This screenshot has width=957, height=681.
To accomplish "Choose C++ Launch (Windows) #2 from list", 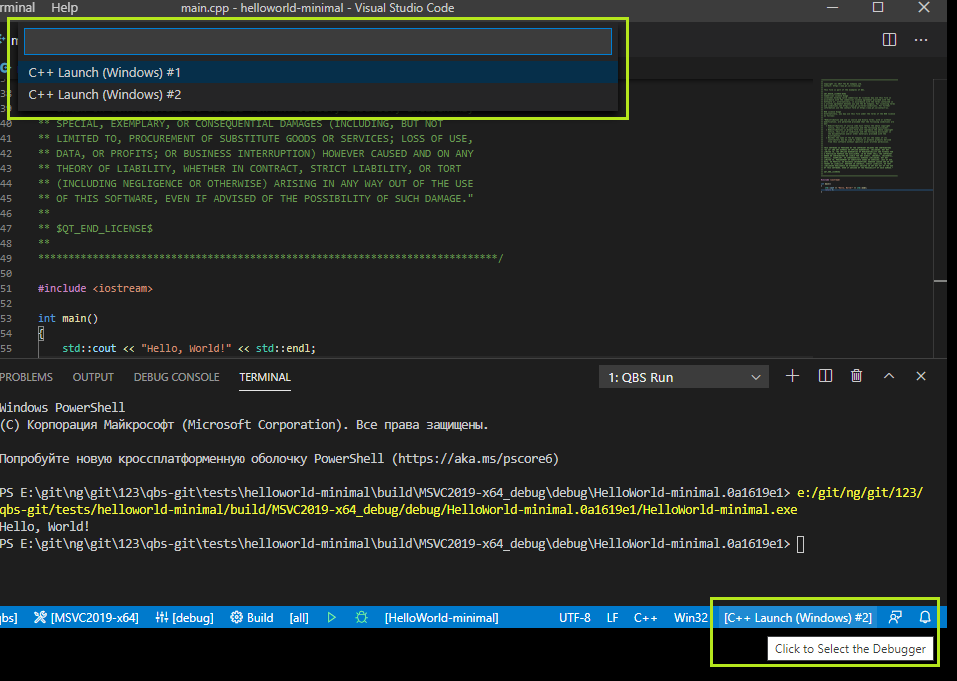I will 105,95.
